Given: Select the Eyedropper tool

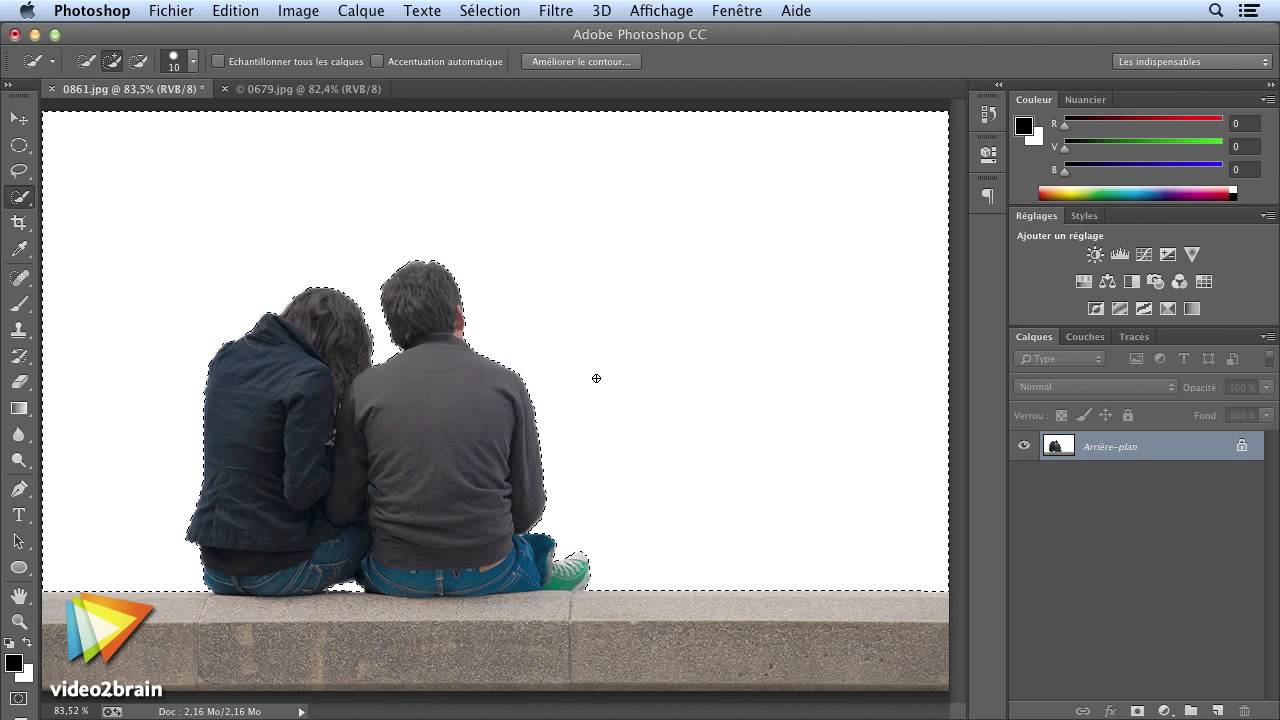Looking at the screenshot, I should coord(19,250).
